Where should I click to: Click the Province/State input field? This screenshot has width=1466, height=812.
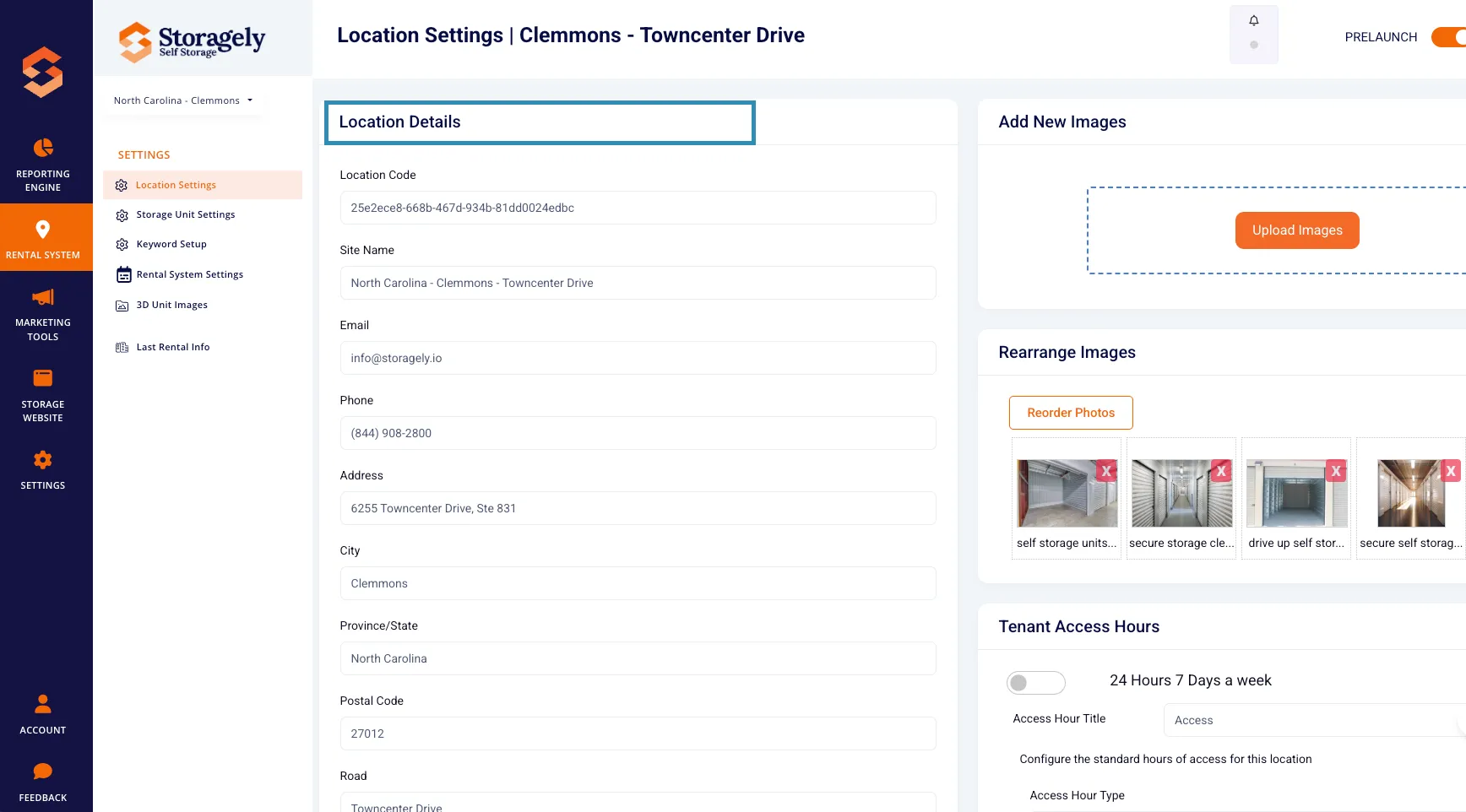tap(638, 658)
